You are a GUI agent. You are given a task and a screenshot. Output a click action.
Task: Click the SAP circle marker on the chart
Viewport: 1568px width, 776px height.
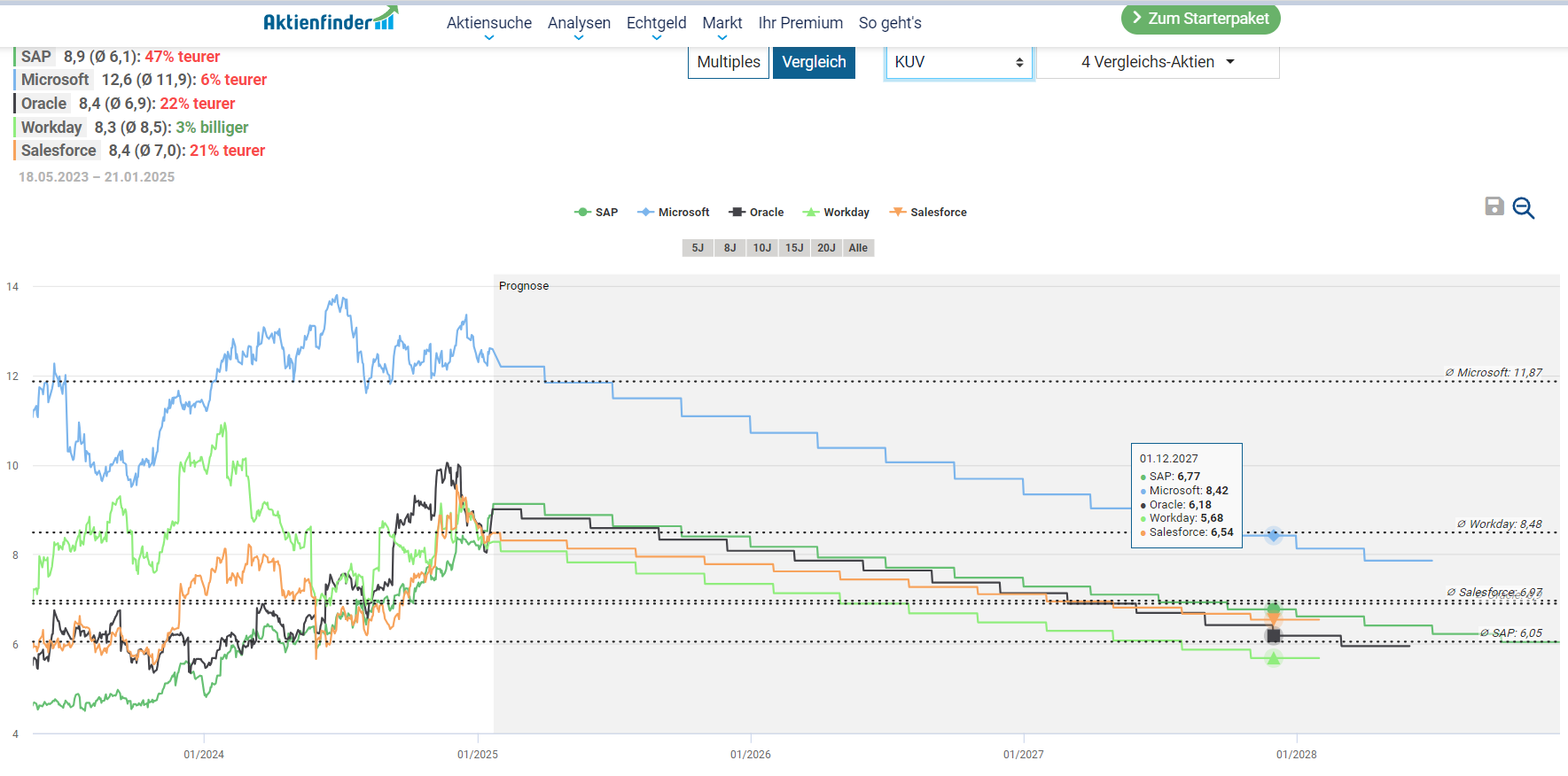(x=1274, y=609)
